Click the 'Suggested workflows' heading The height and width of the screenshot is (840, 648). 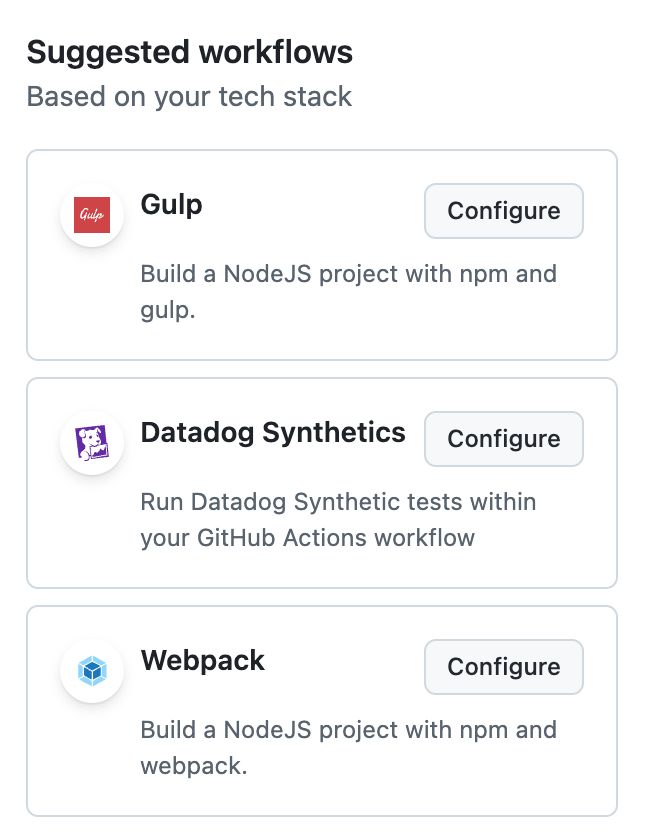pos(190,52)
